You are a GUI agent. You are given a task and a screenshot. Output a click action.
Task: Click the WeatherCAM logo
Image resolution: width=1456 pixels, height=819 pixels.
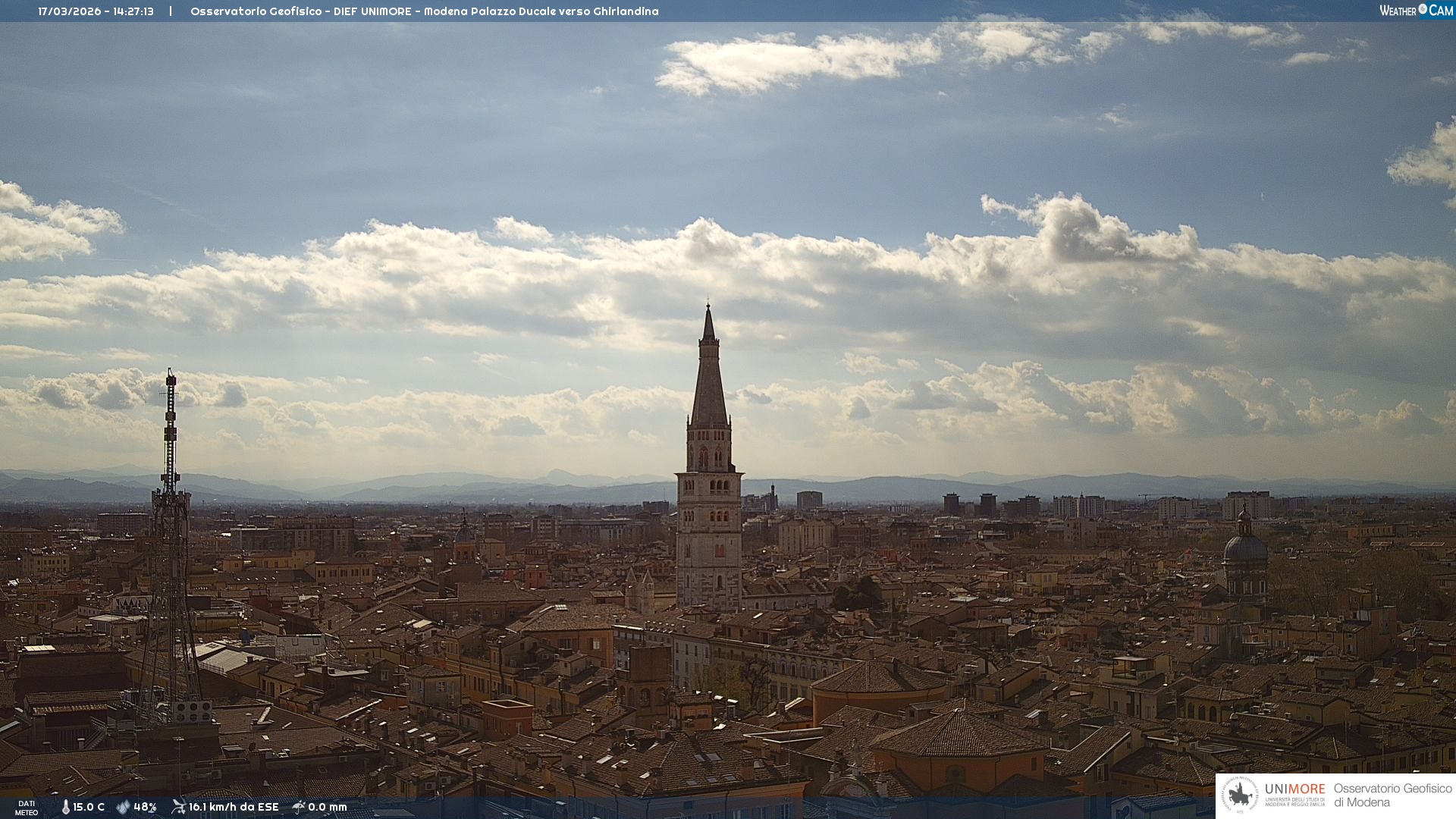(1415, 11)
